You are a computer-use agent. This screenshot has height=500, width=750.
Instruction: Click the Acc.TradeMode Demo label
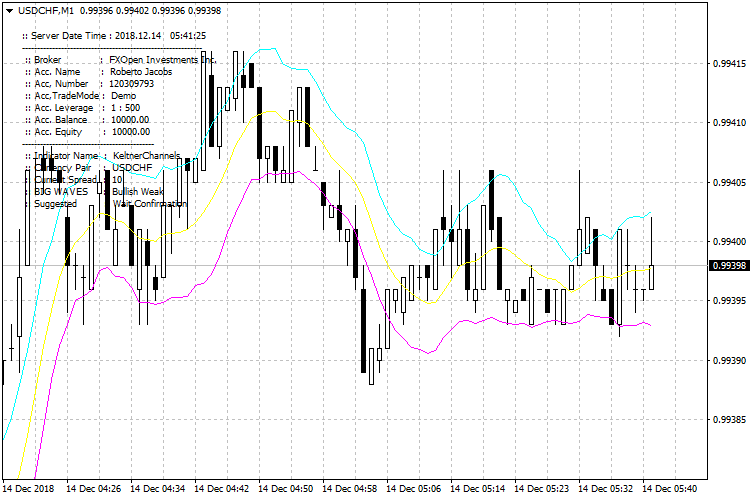pyautogui.click(x=87, y=96)
